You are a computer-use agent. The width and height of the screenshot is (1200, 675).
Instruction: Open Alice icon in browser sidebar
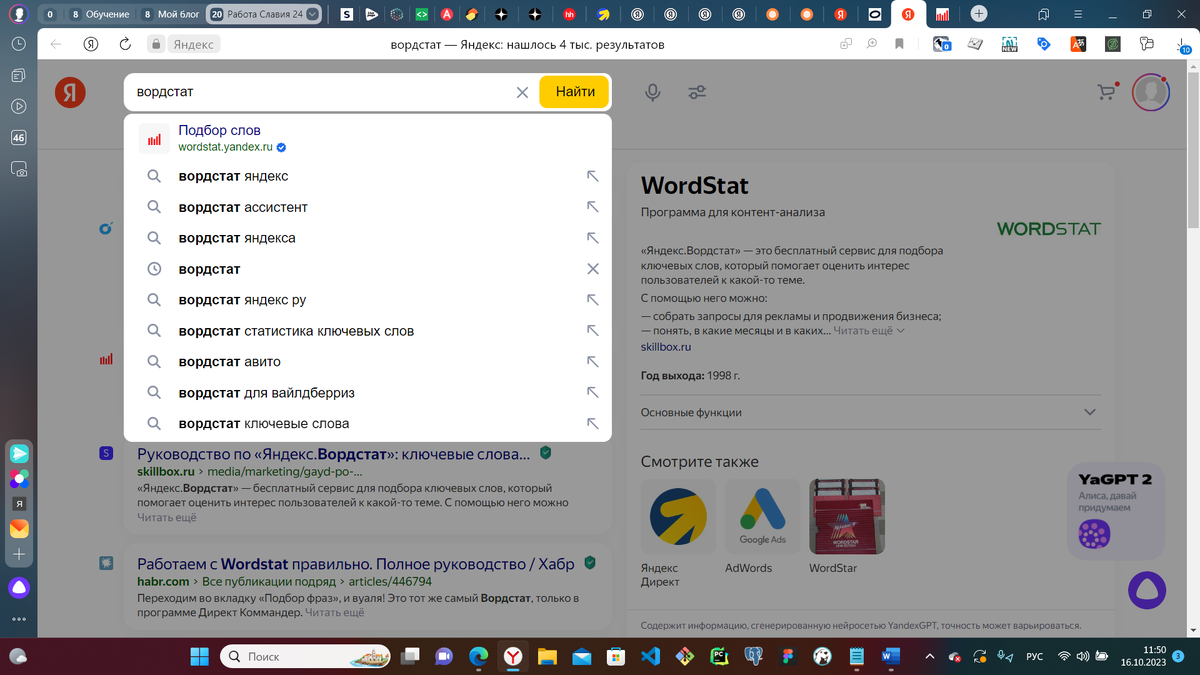(x=19, y=587)
